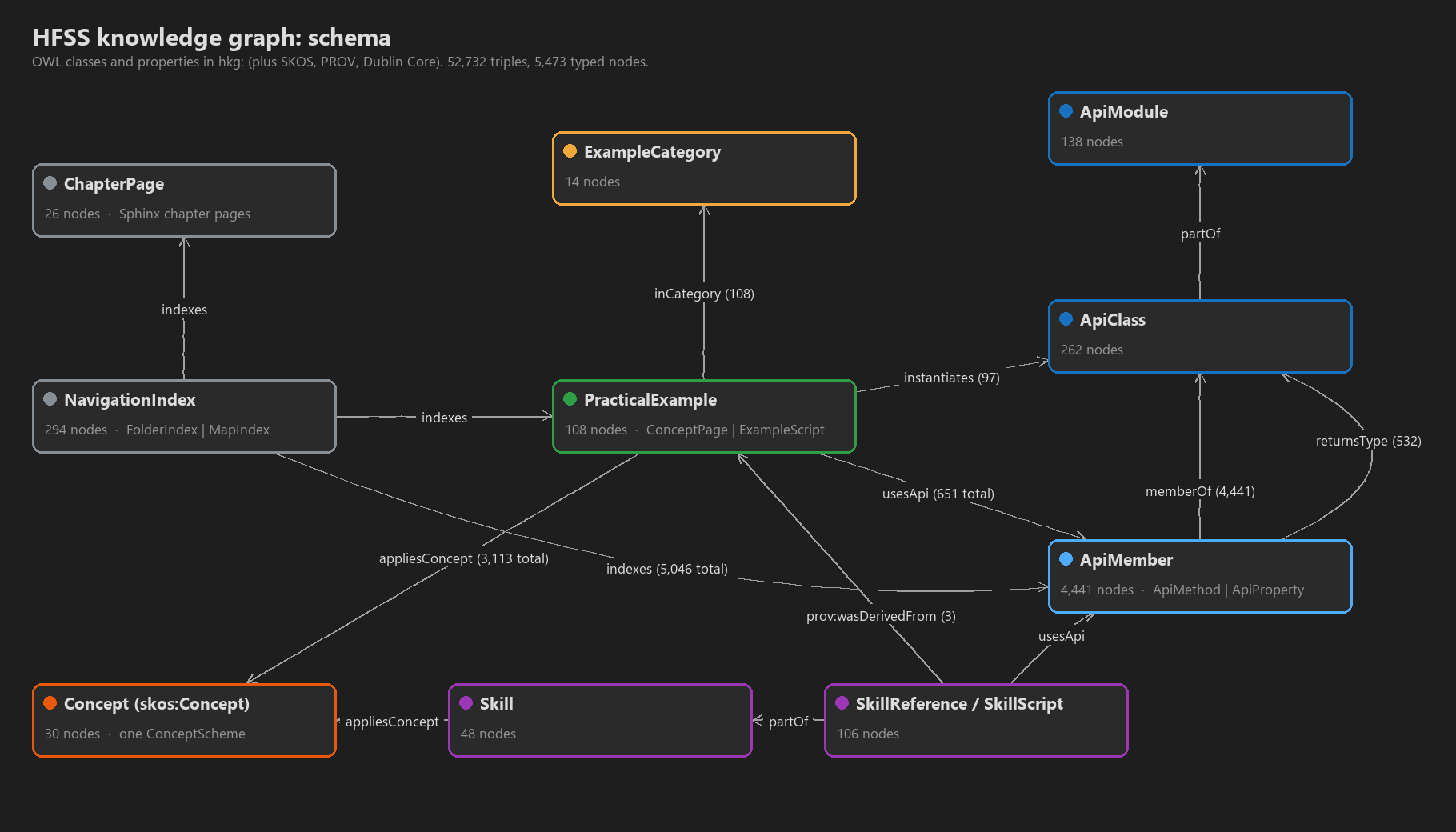Select the ApiModule node title

tap(1123, 112)
